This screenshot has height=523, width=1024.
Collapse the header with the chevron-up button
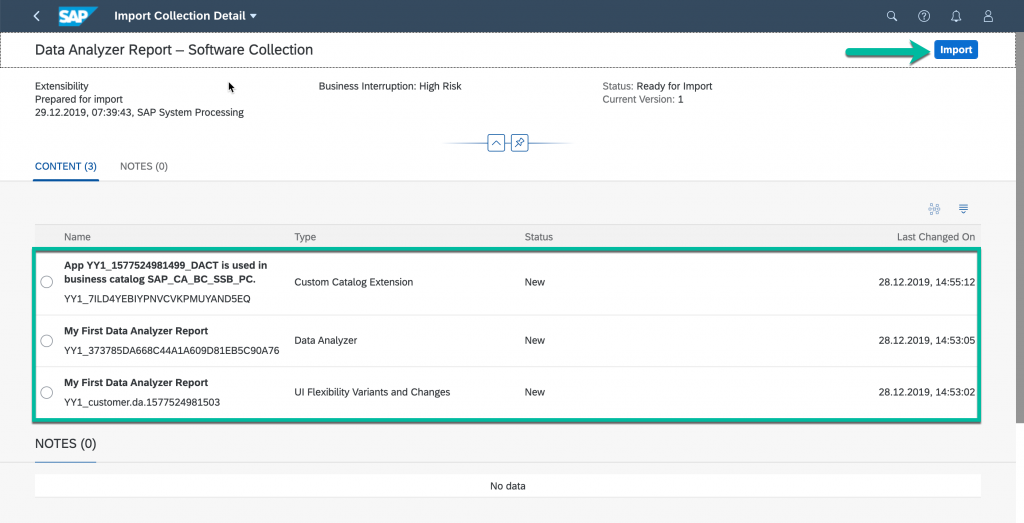pos(496,142)
